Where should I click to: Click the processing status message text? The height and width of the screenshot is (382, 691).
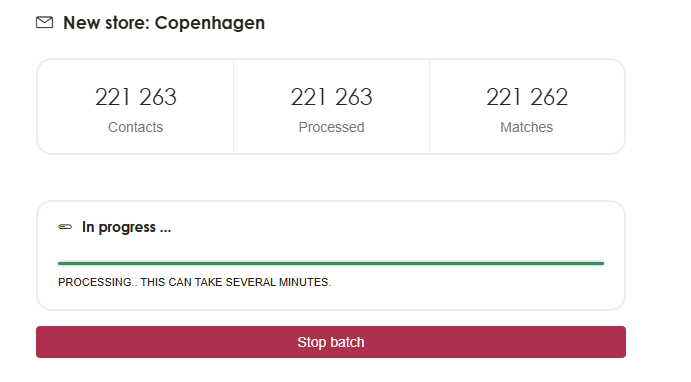(194, 282)
